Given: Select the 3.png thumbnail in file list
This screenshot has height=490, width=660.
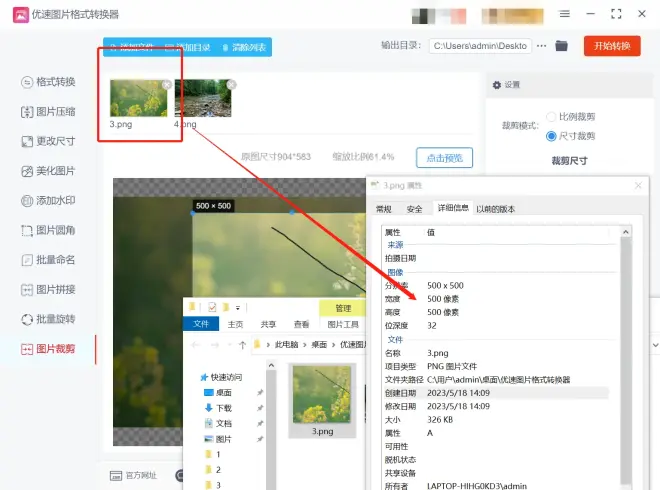Looking at the screenshot, I should coord(138,99).
